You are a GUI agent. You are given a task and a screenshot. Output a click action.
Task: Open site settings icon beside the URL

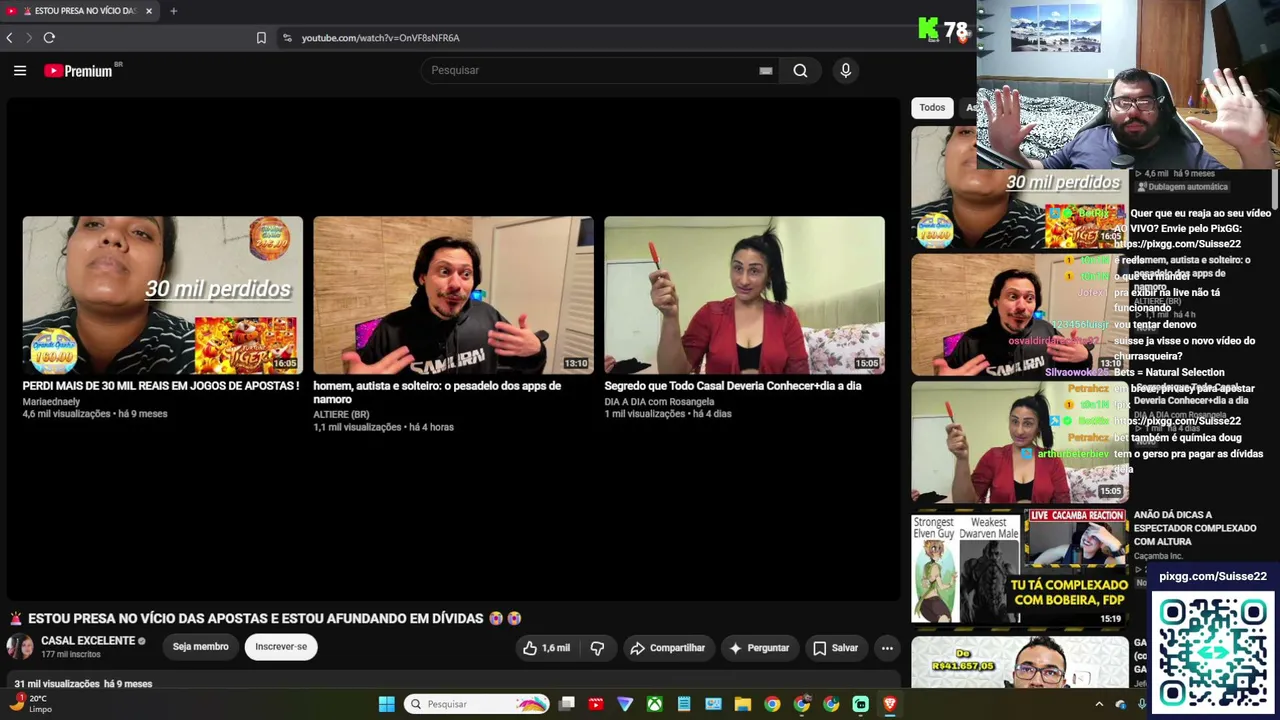click(x=287, y=38)
